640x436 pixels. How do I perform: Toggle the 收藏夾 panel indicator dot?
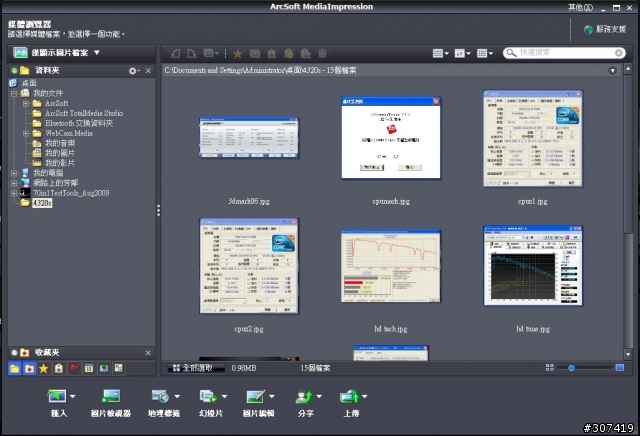tap(14, 353)
